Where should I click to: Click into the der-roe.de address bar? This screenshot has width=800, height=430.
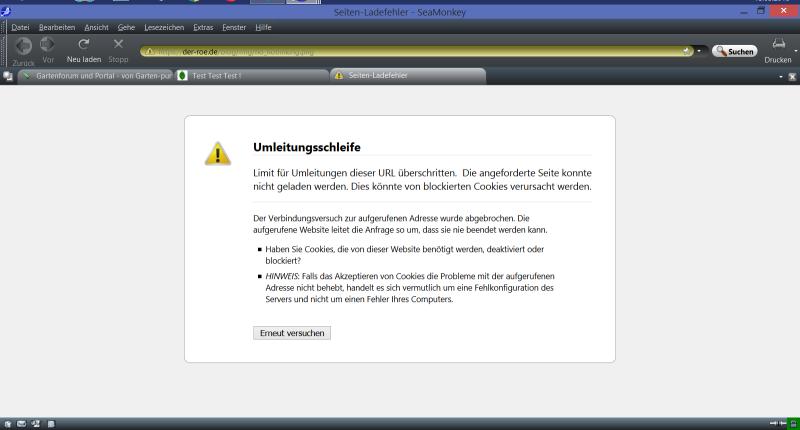400,51
